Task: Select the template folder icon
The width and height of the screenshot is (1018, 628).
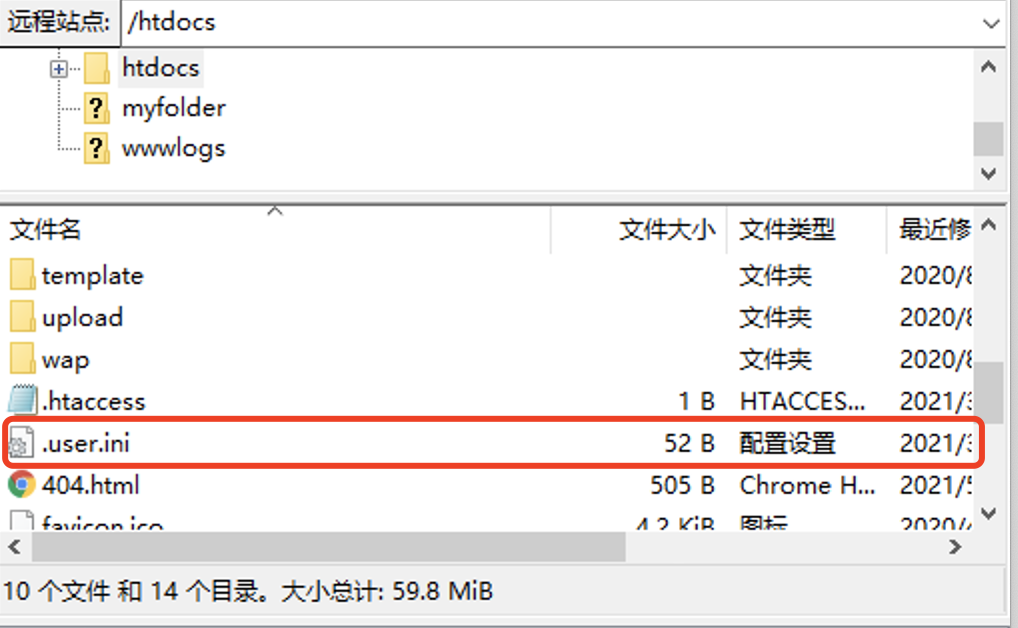Action: tap(22, 275)
